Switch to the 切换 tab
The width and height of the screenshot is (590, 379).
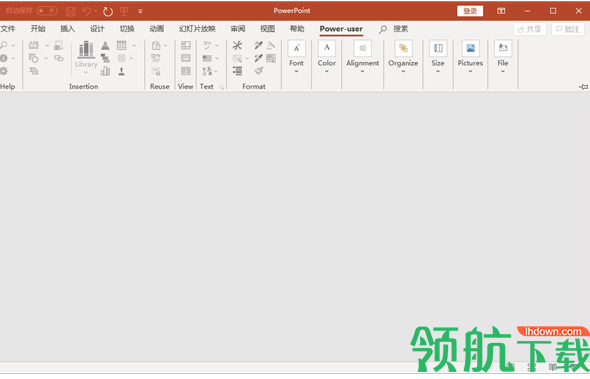[x=127, y=29]
